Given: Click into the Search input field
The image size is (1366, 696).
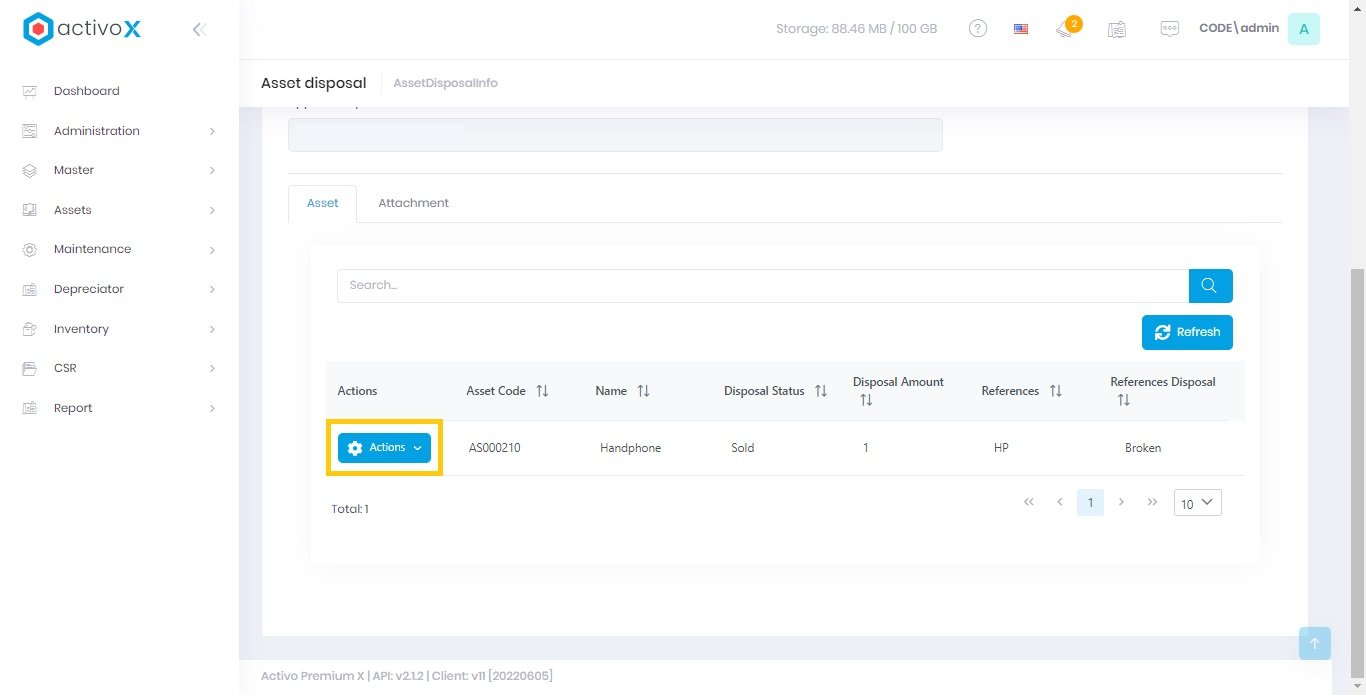Looking at the screenshot, I should [762, 286].
